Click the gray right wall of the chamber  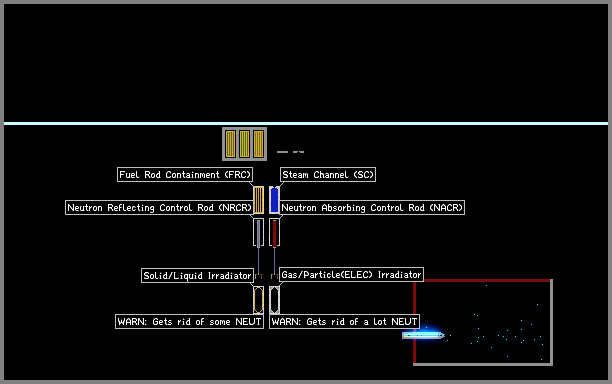point(552,322)
